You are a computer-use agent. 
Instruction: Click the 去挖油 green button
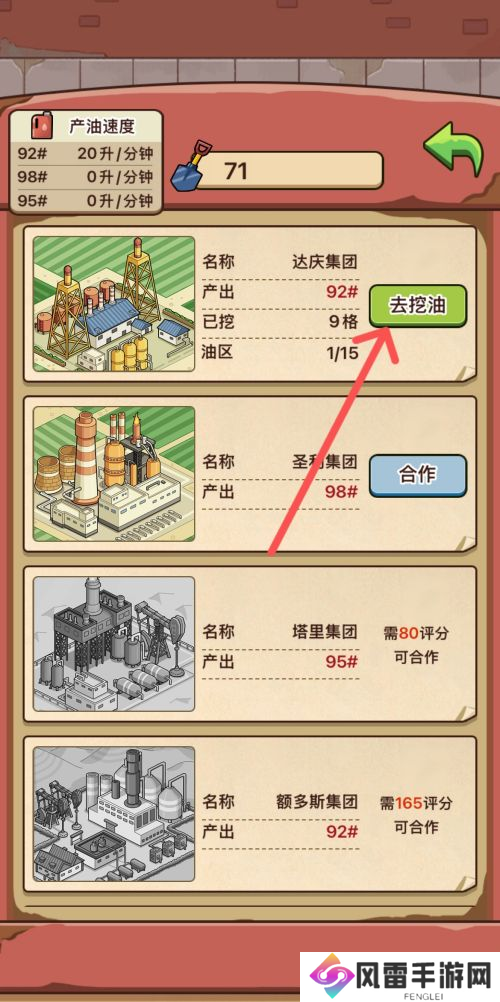418,306
